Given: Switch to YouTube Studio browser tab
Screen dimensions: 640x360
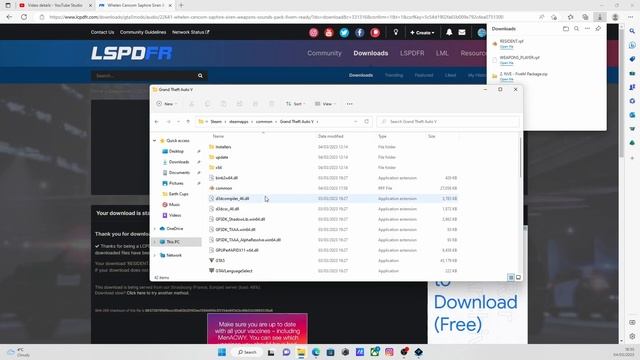Looking at the screenshot, I should pyautogui.click(x=55, y=5).
